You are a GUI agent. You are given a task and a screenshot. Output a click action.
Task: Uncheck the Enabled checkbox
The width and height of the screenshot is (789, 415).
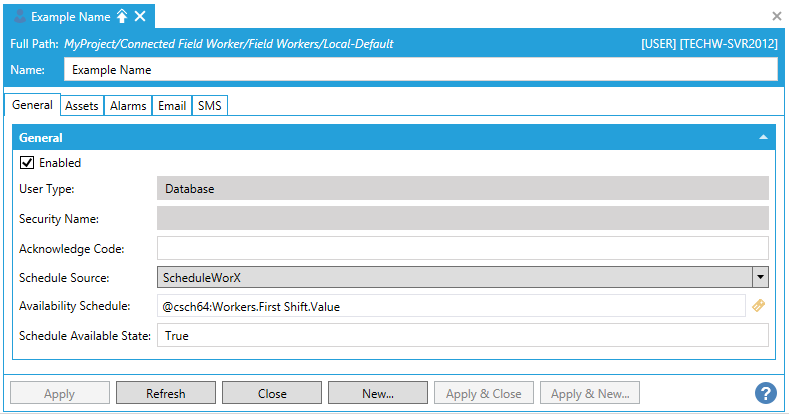pos(27,163)
